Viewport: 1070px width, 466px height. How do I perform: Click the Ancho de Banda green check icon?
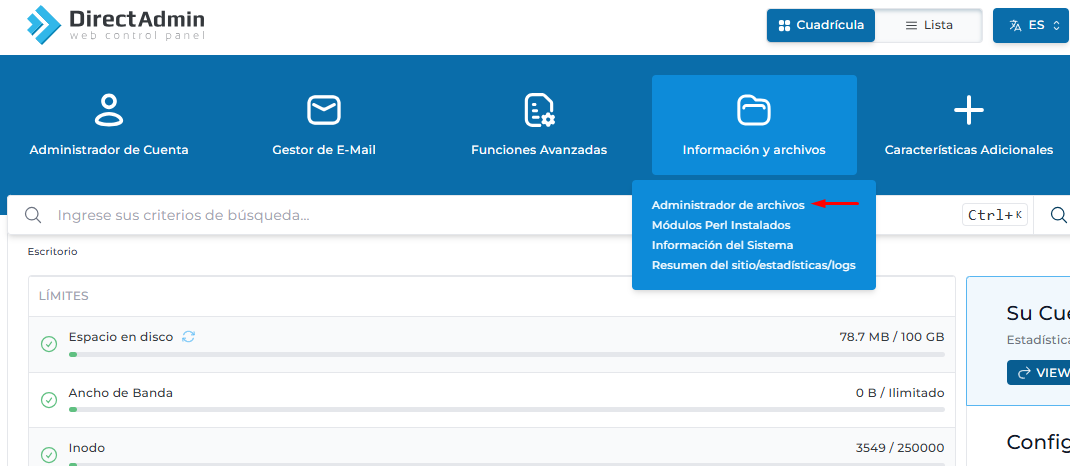click(48, 400)
